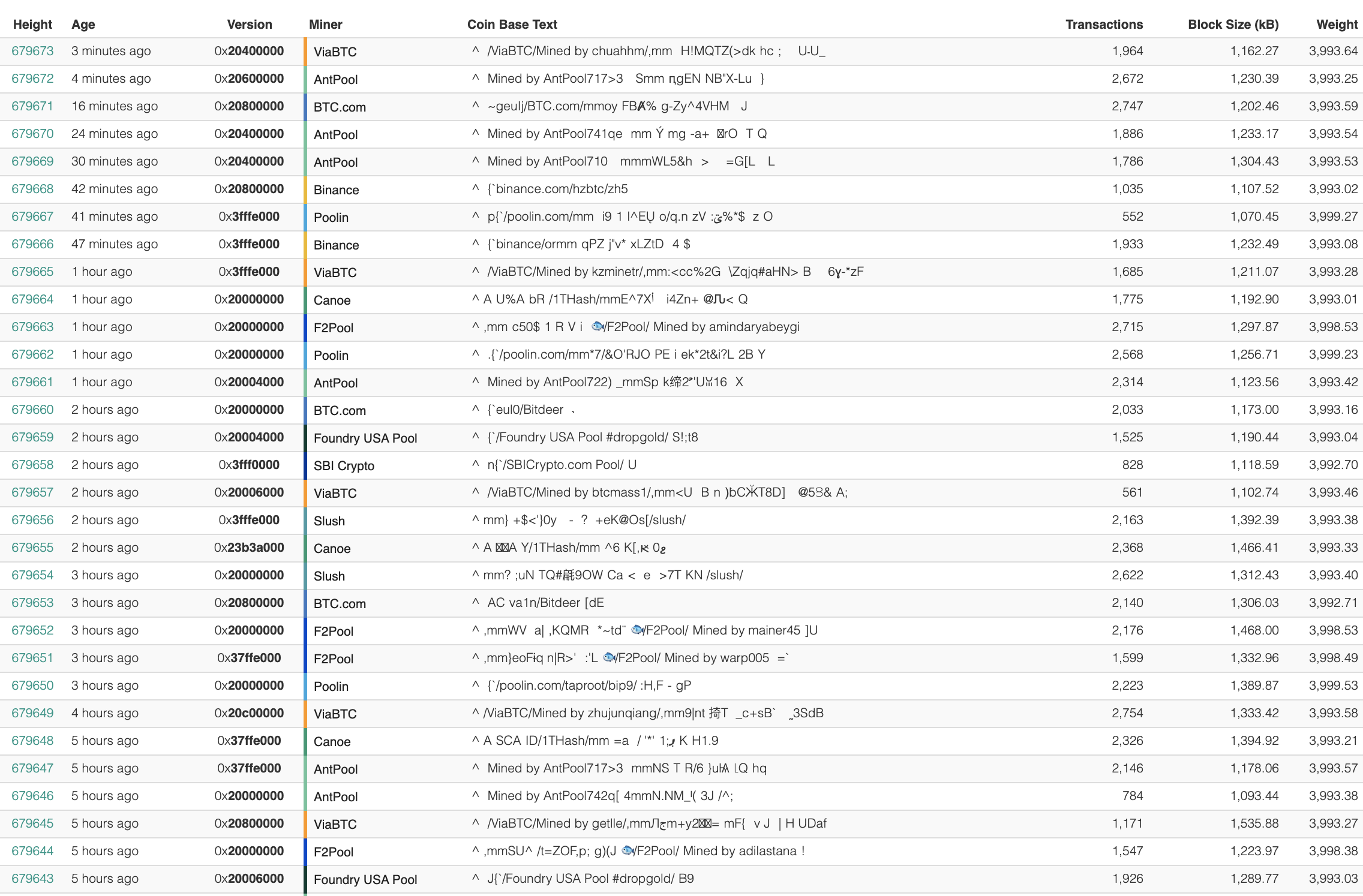The height and width of the screenshot is (896, 1363).
Task: Select weight value 3,999.53
Action: point(1334,685)
